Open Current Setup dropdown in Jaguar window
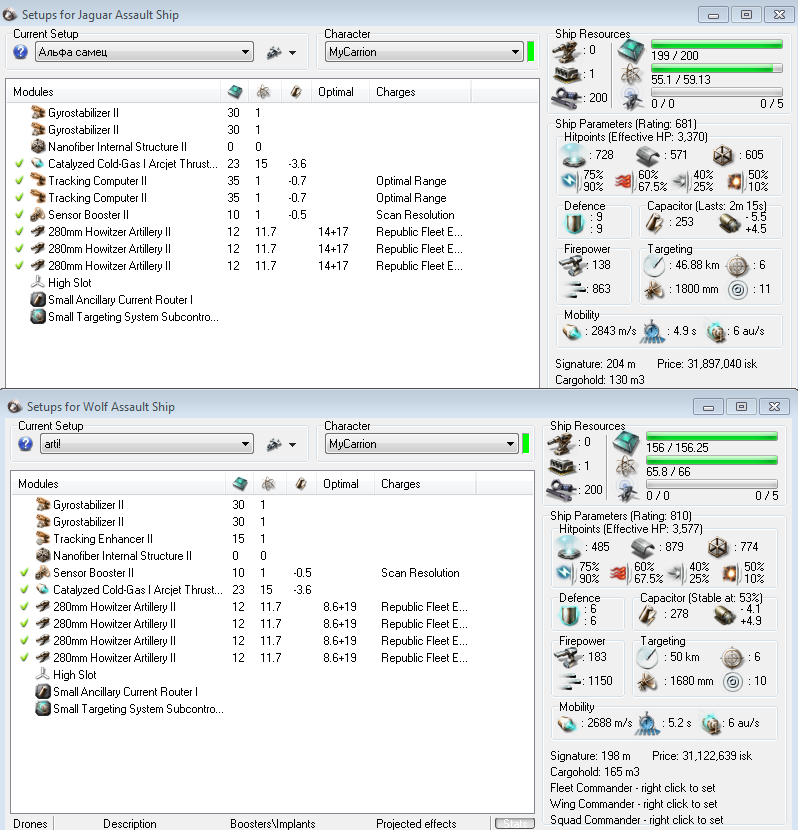The height and width of the screenshot is (830, 798). (144, 52)
